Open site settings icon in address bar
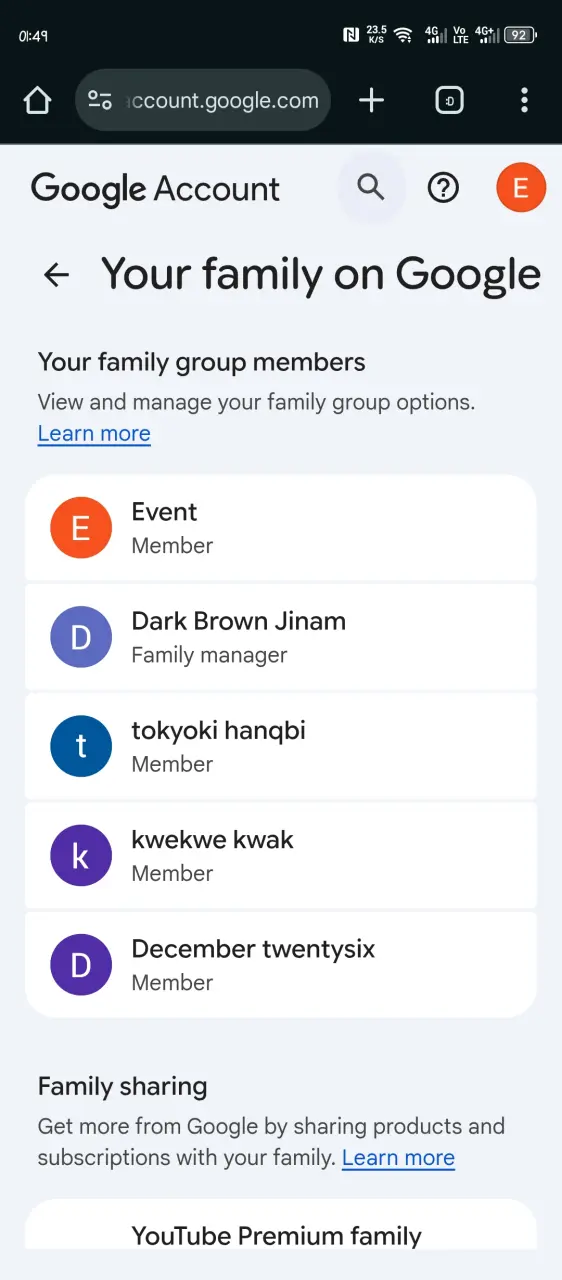This screenshot has width=562, height=1280. [x=100, y=100]
